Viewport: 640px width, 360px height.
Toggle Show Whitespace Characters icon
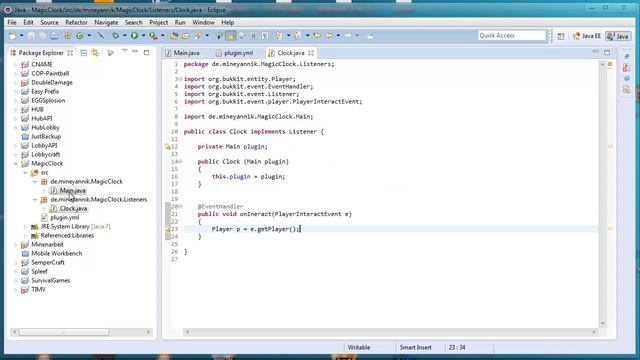tap(265, 36)
